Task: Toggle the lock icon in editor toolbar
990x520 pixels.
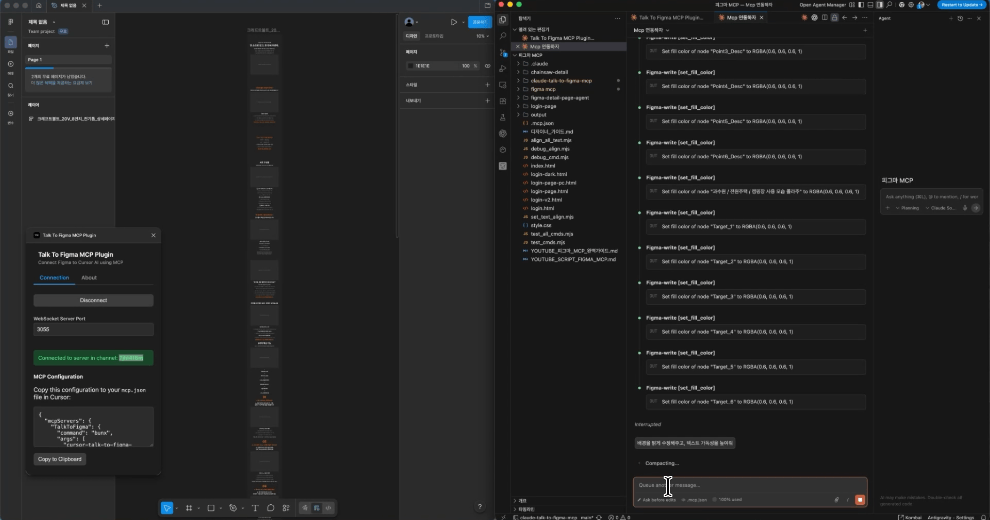Action: coord(834,18)
